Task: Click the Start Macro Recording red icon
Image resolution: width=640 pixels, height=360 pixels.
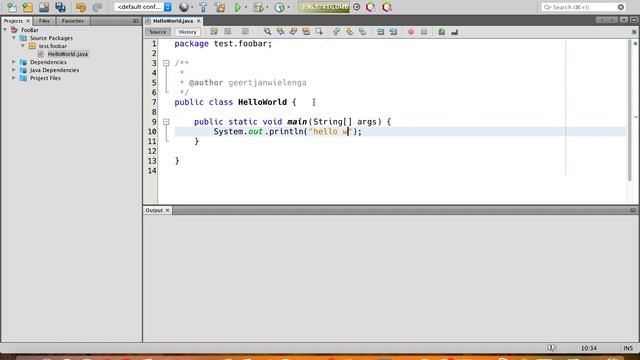Action: 411,32
